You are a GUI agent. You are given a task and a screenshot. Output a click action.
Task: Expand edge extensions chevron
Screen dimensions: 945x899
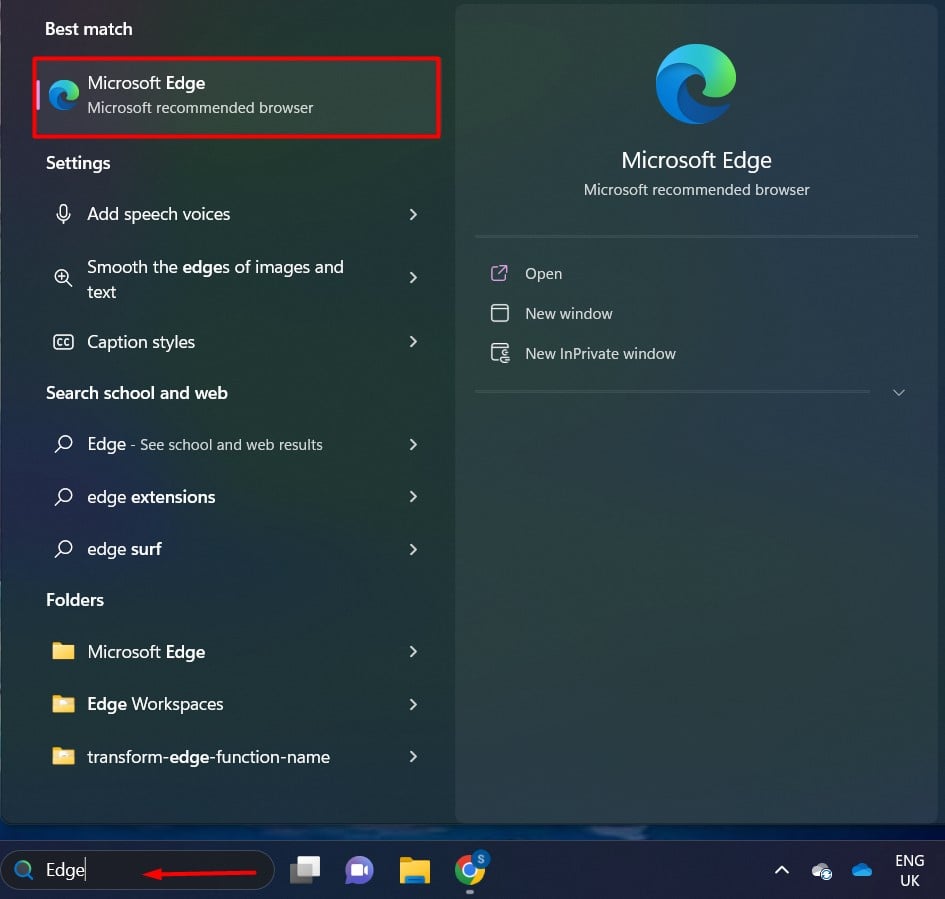pyautogui.click(x=413, y=496)
